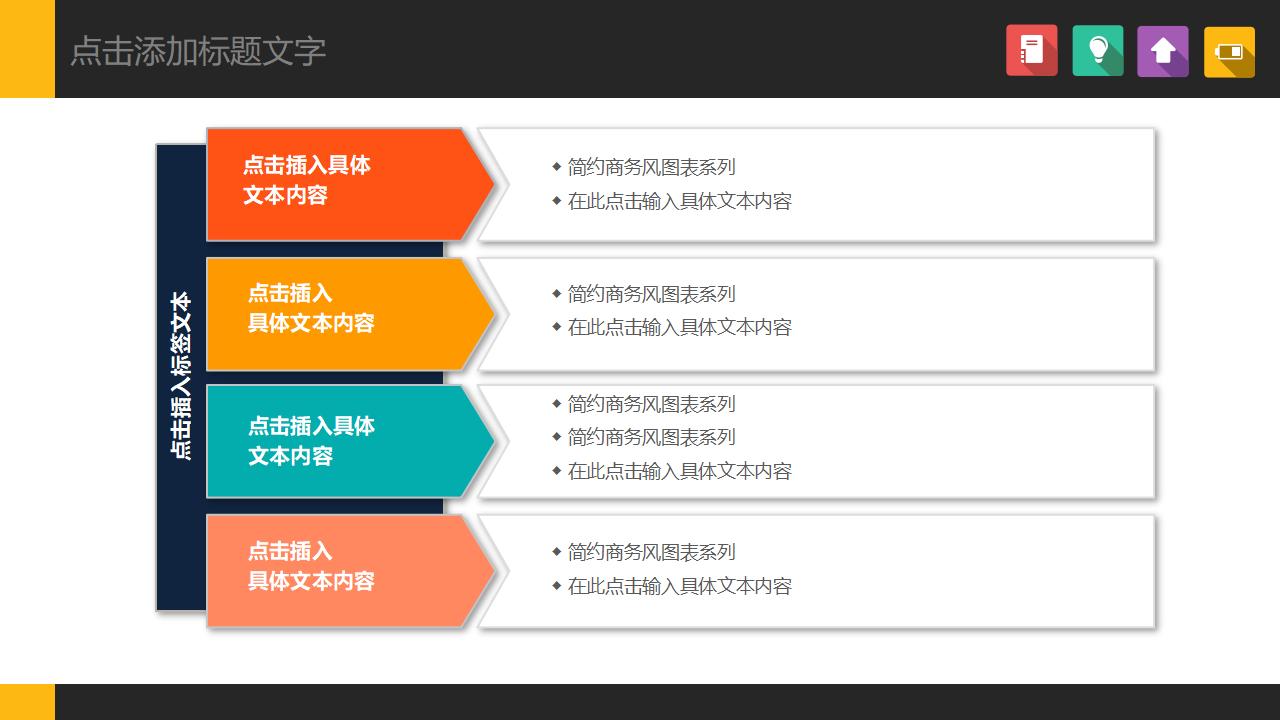This screenshot has height=720, width=1280.
Task: Click the red notebook icon
Action: (x=1032, y=50)
